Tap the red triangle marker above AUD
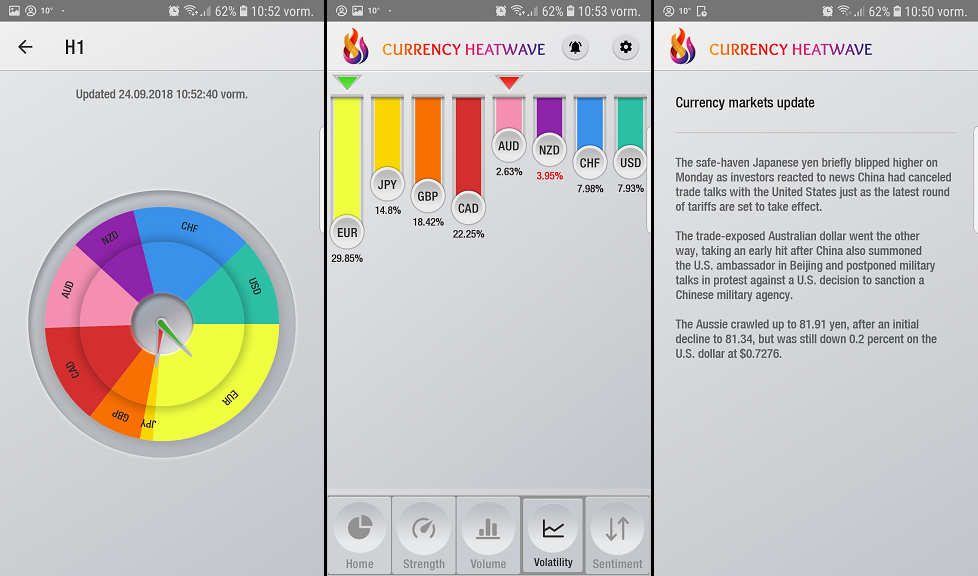The image size is (978, 576). point(509,82)
